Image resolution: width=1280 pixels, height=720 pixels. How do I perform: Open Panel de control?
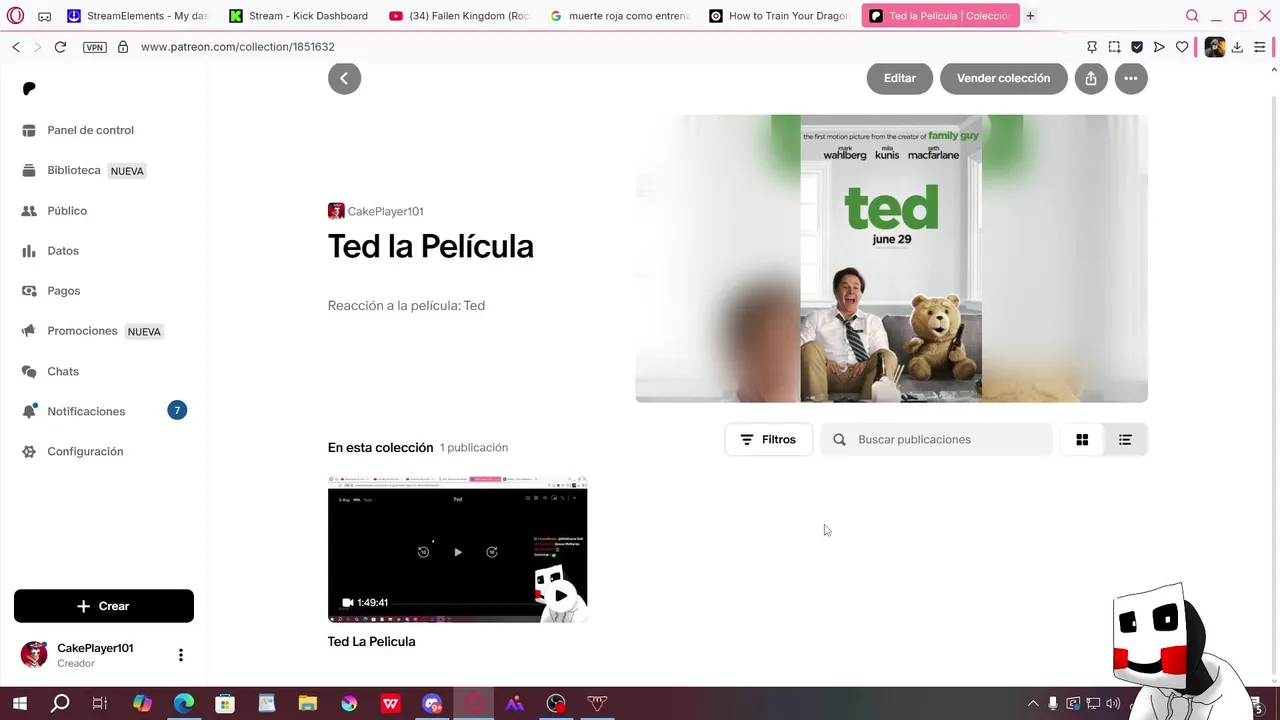90,130
